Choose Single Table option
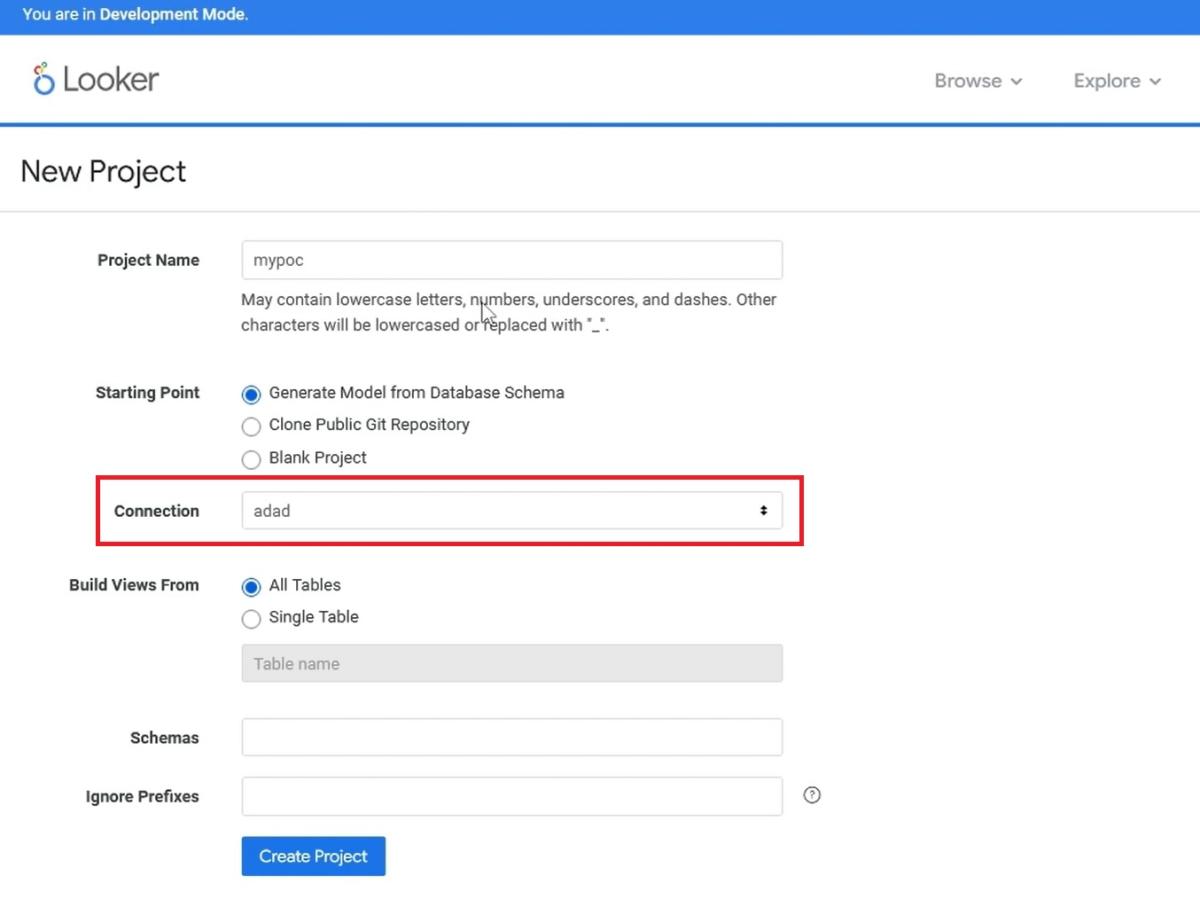 pyautogui.click(x=251, y=618)
